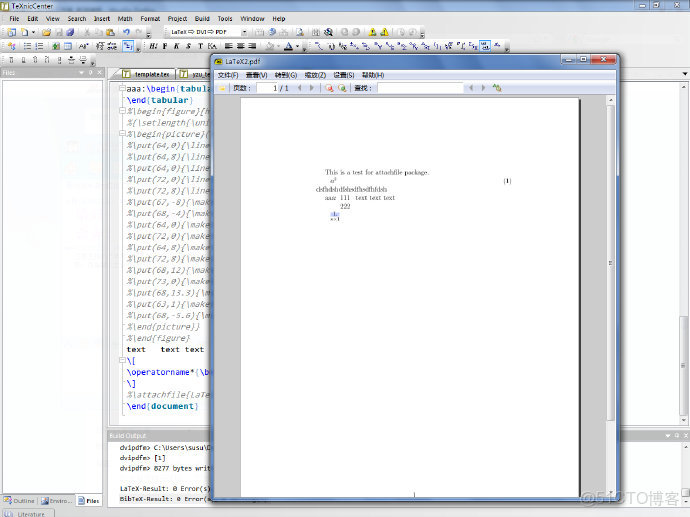Viewport: 690px width, 517px height.
Task: Open the Build menu in TeXnicCenter
Action: (x=202, y=18)
